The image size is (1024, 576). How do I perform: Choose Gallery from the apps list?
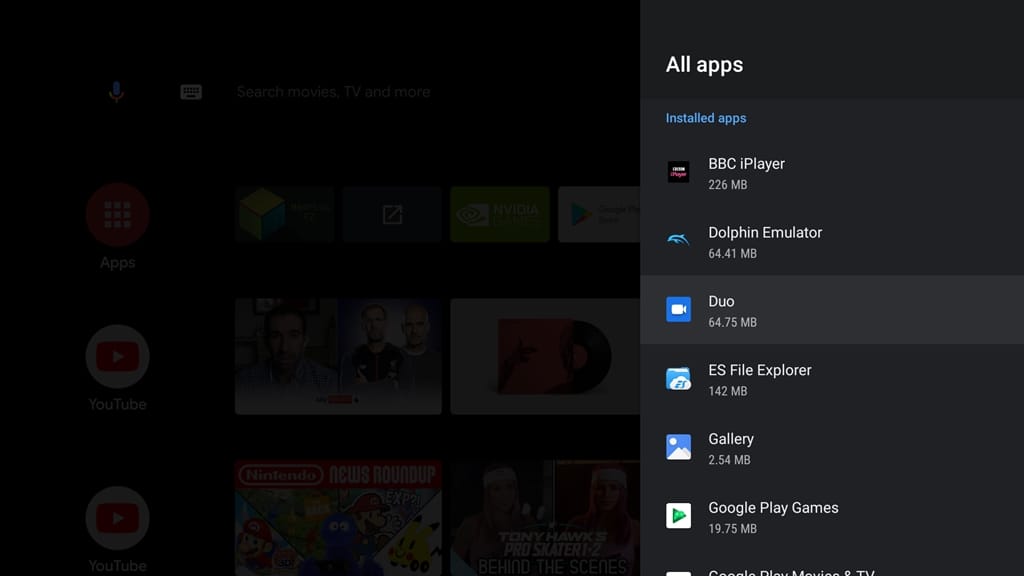point(830,448)
